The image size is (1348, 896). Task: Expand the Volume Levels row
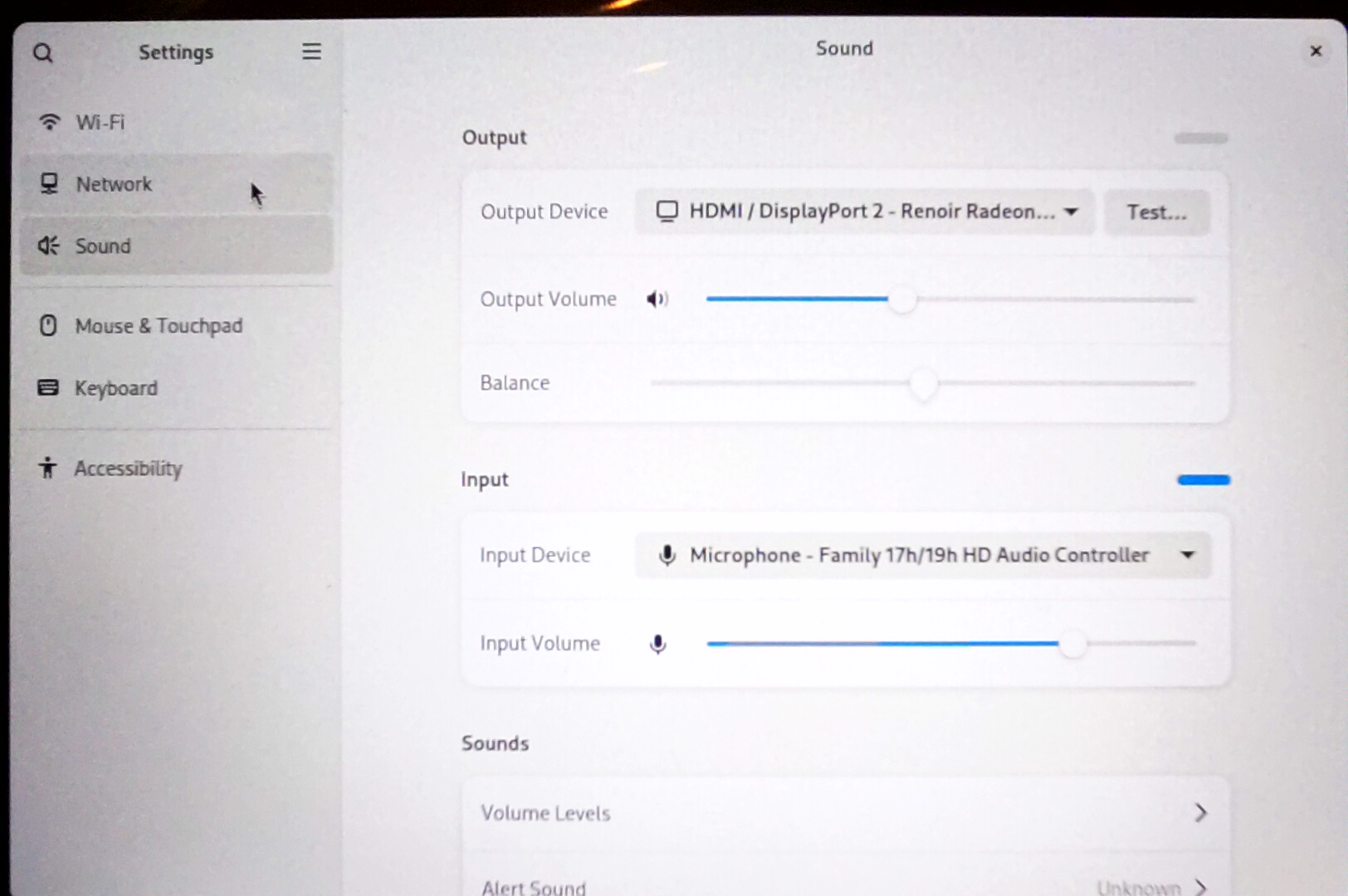coord(845,813)
